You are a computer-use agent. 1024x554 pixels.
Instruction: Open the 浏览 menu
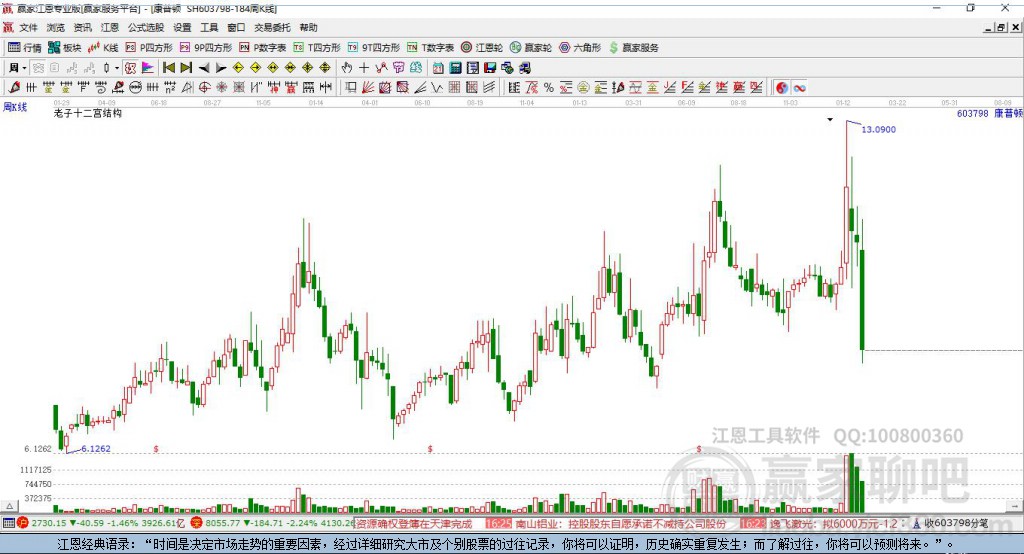click(56, 27)
